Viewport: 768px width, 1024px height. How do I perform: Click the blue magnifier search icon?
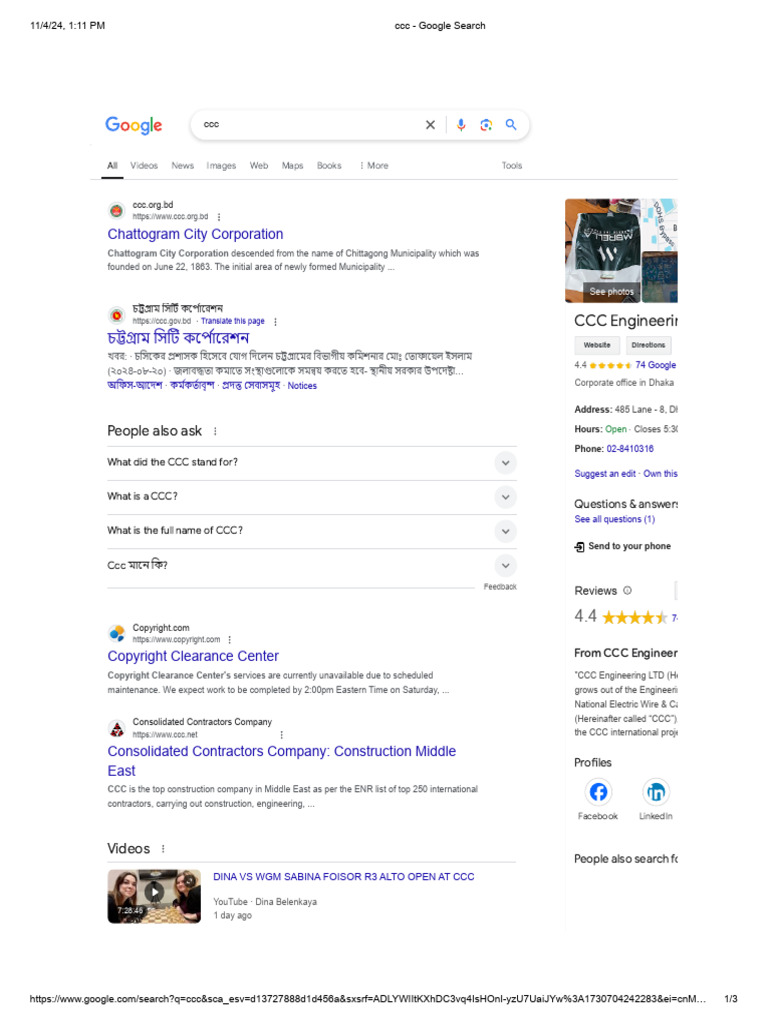click(511, 124)
